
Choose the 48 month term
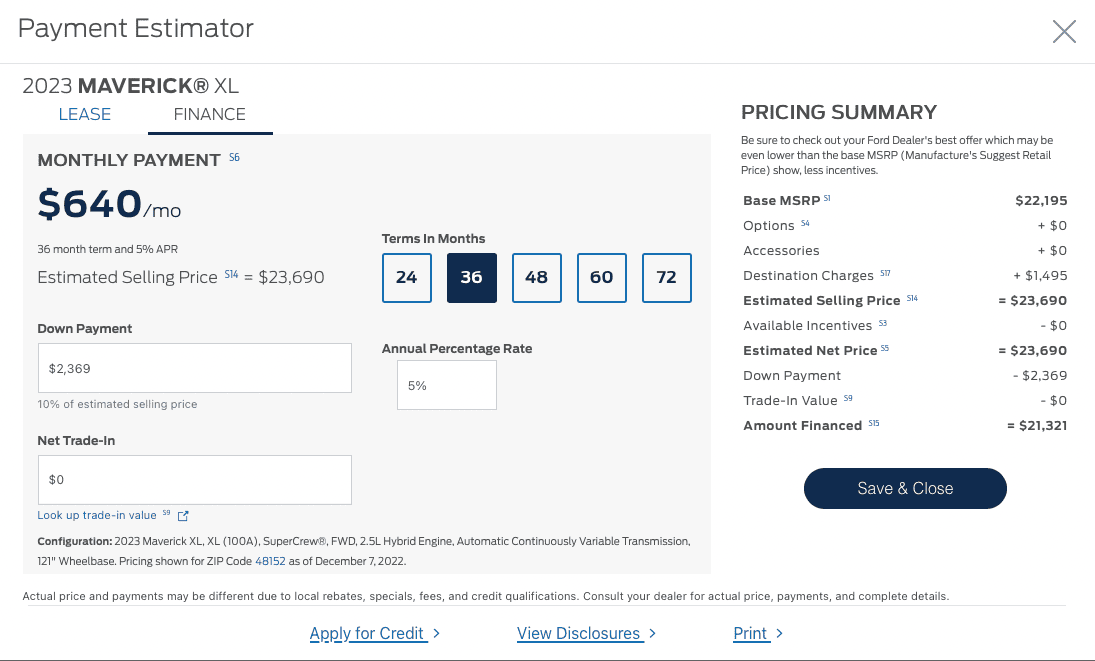point(536,278)
